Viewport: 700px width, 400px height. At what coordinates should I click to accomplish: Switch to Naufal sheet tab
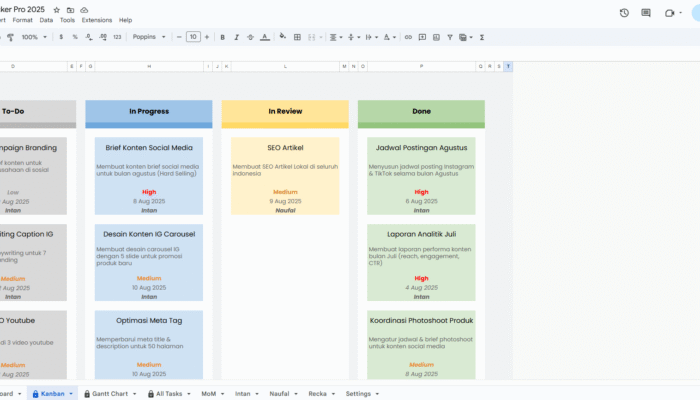pyautogui.click(x=279, y=394)
